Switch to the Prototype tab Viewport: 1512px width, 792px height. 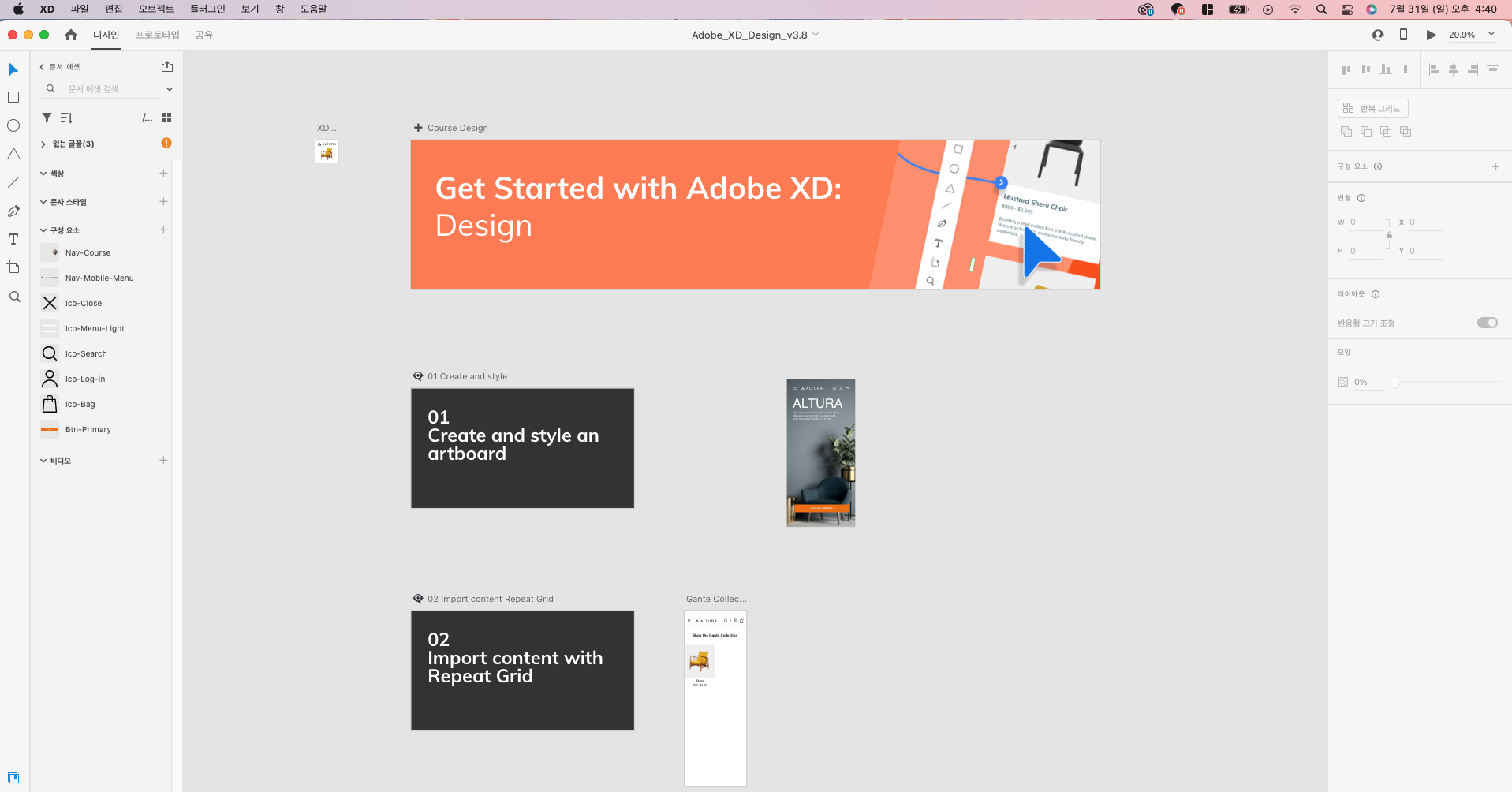click(157, 35)
